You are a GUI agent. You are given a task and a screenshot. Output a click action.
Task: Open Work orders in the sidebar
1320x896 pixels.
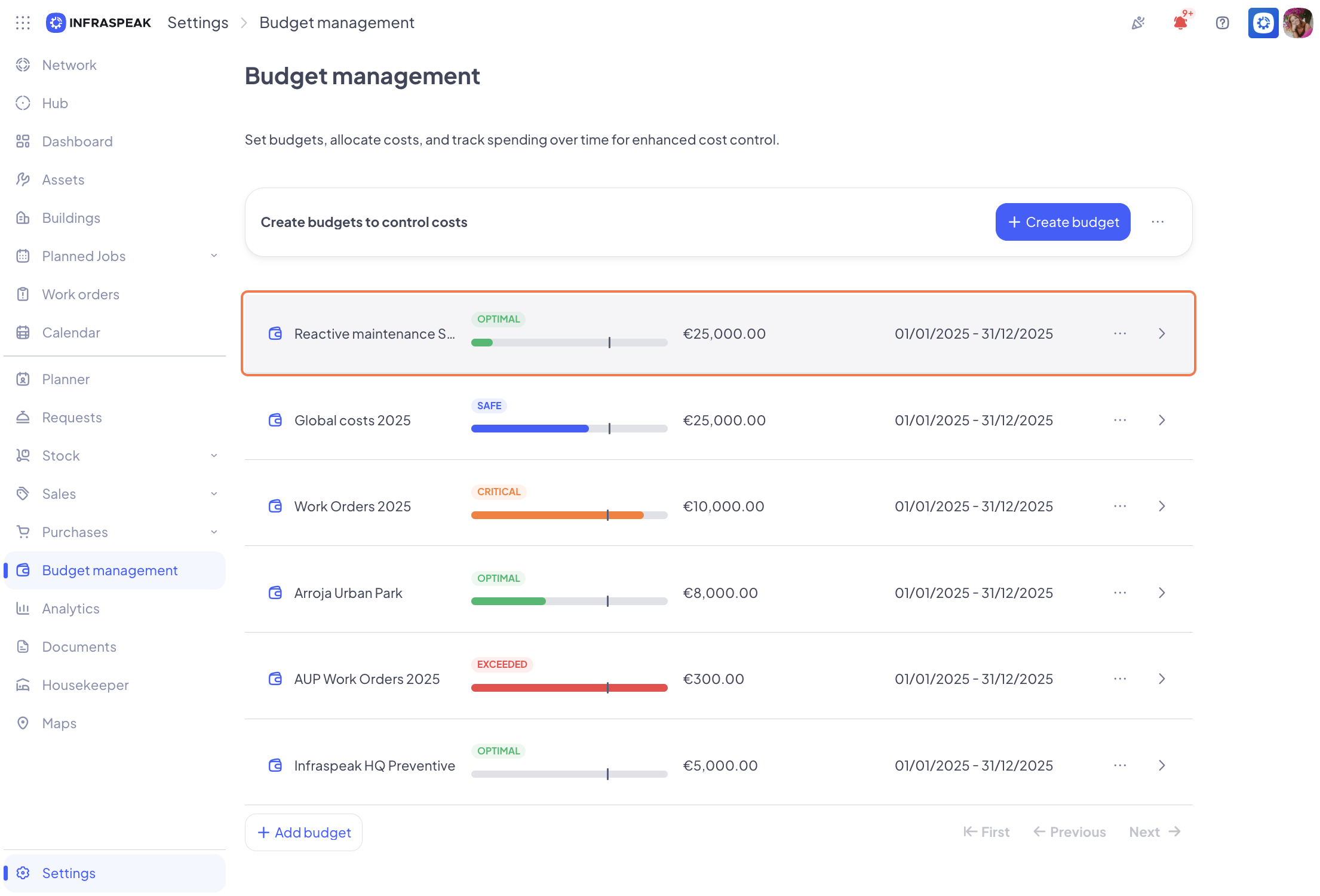click(81, 294)
